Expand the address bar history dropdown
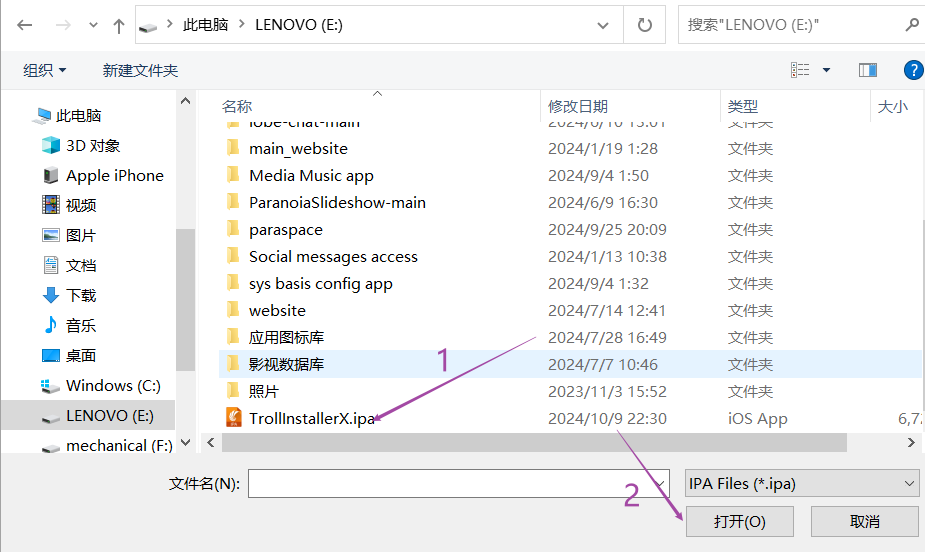This screenshot has width=925, height=552. coord(603,25)
